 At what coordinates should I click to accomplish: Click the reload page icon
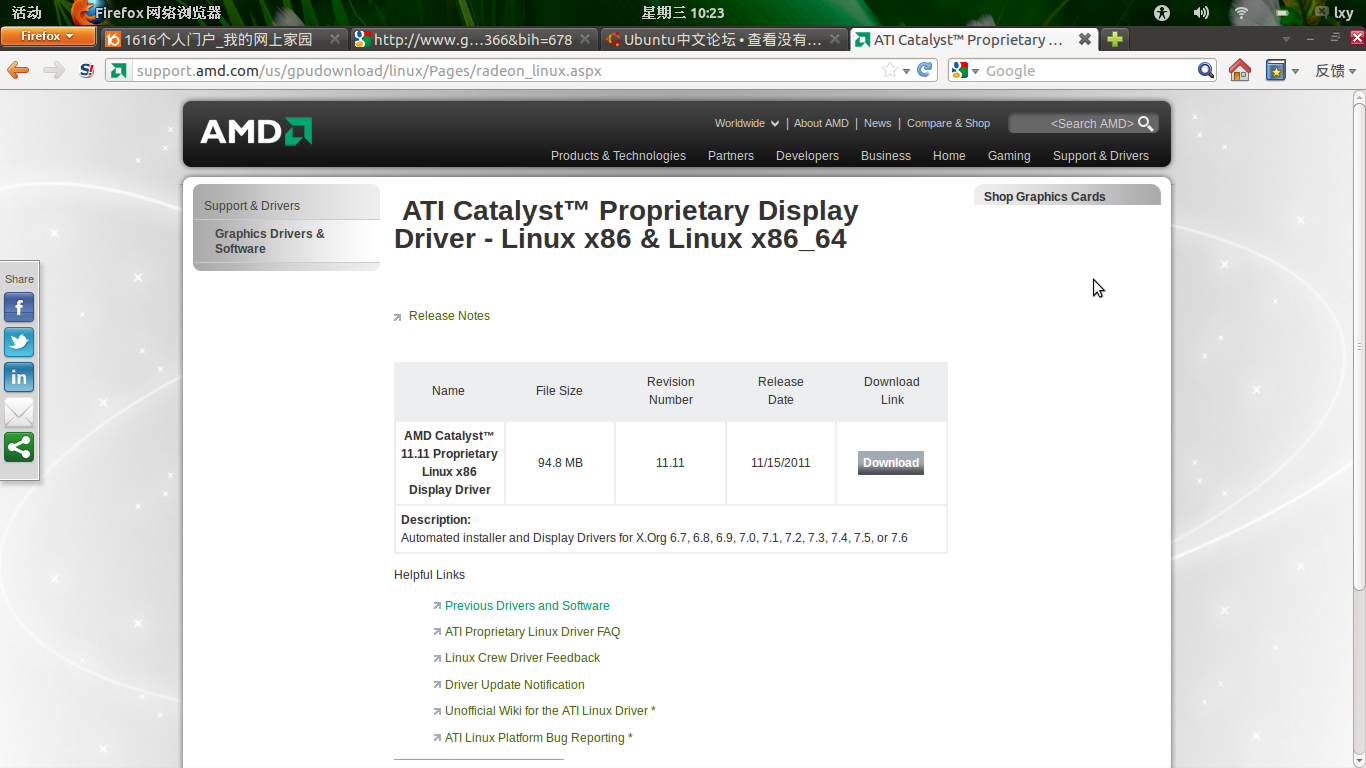pos(925,70)
